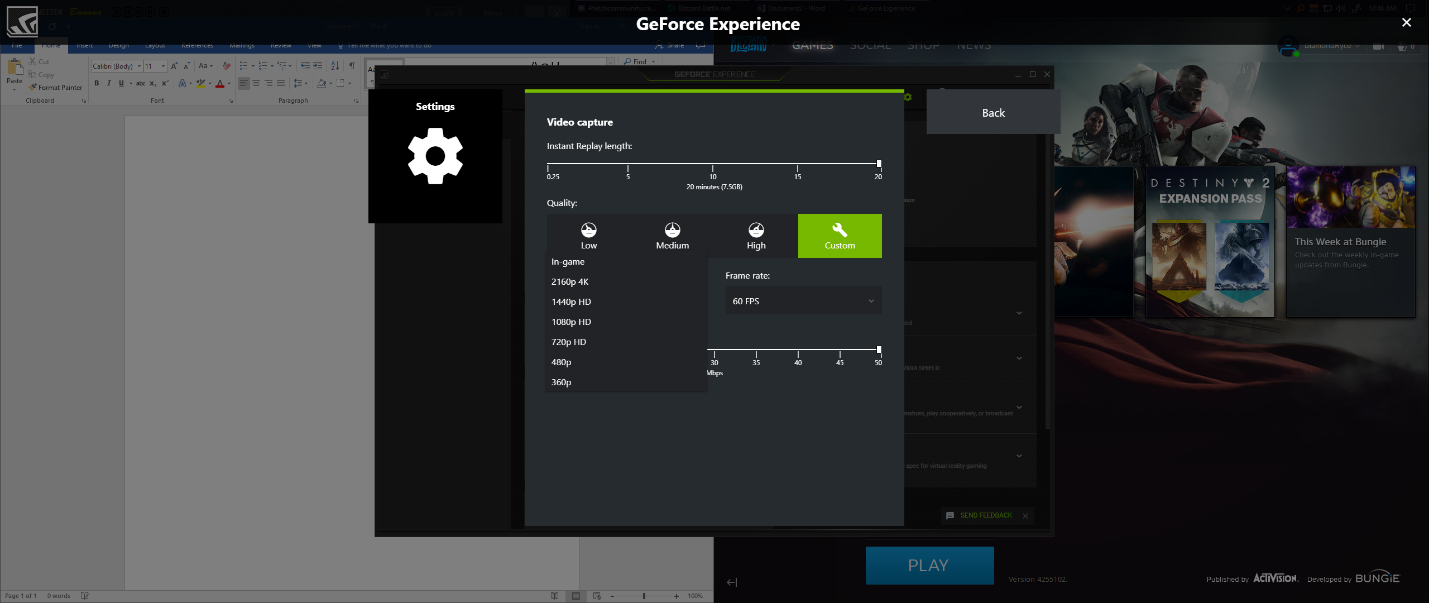1429x603 pixels.
Task: Close the GeForce Experience overlay
Action: [x=1406, y=22]
